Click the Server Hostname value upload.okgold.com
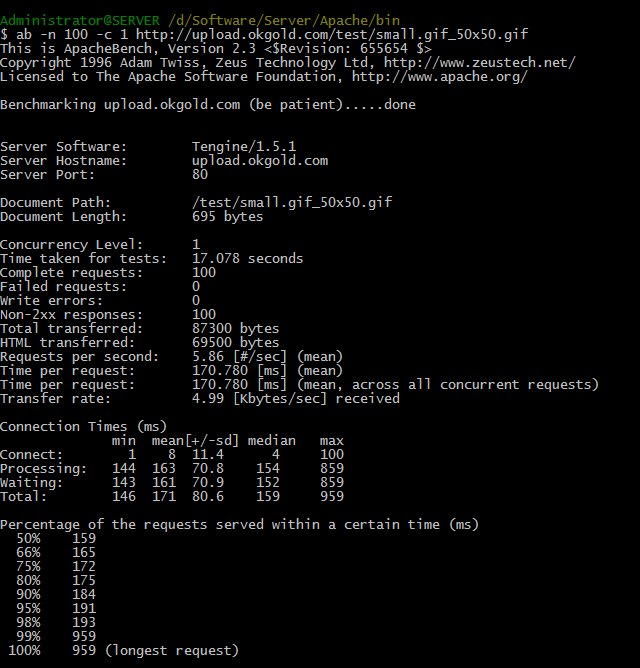The height and width of the screenshot is (668, 640). pyautogui.click(x=260, y=161)
